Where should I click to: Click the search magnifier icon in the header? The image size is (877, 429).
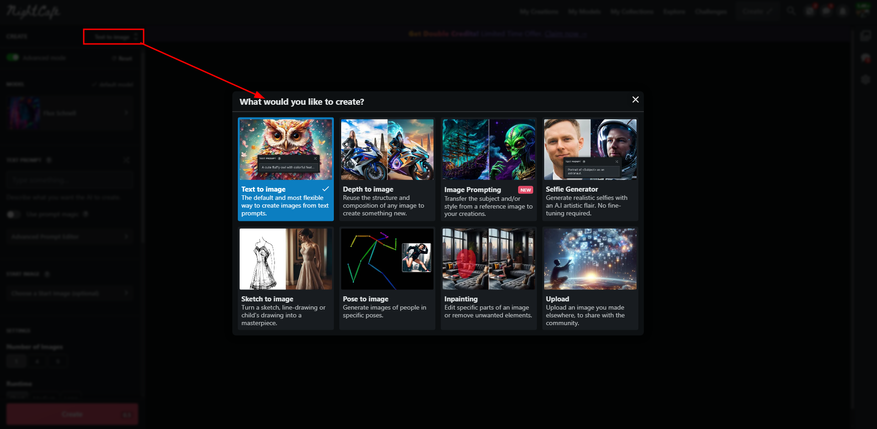pos(791,11)
